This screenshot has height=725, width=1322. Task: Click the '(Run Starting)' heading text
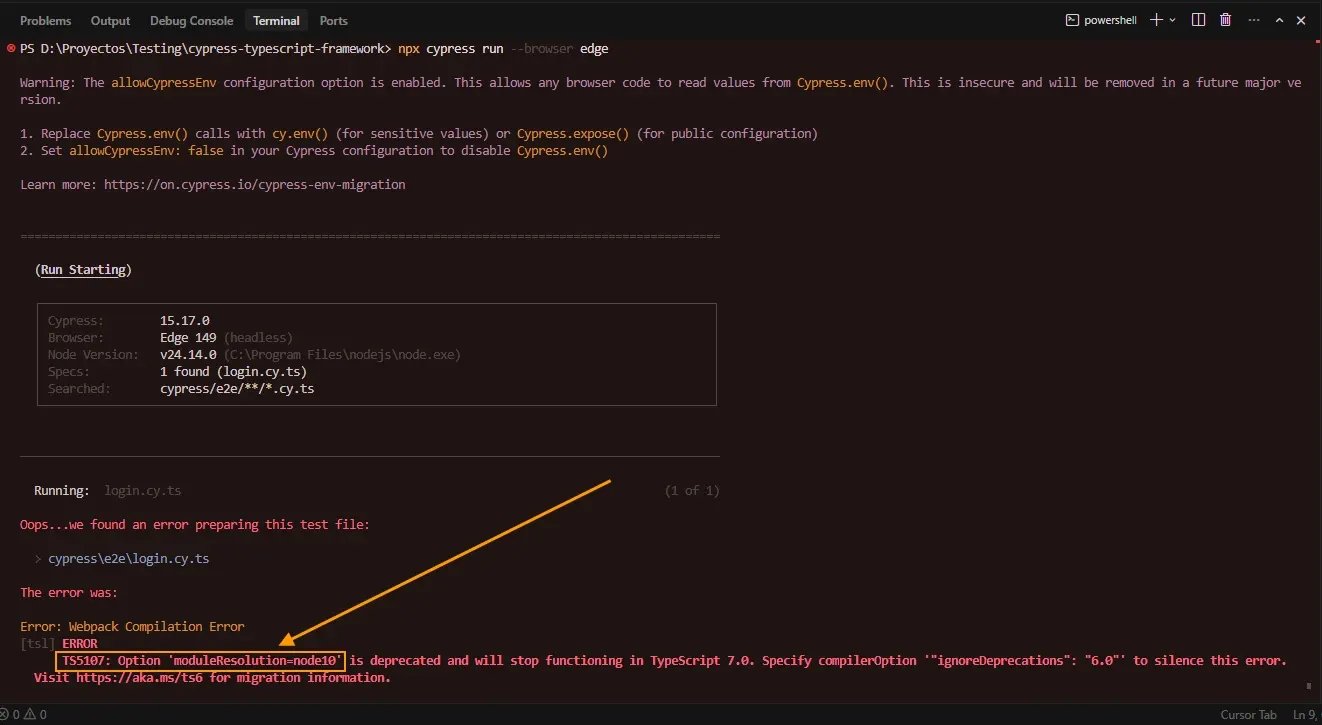(x=83, y=270)
